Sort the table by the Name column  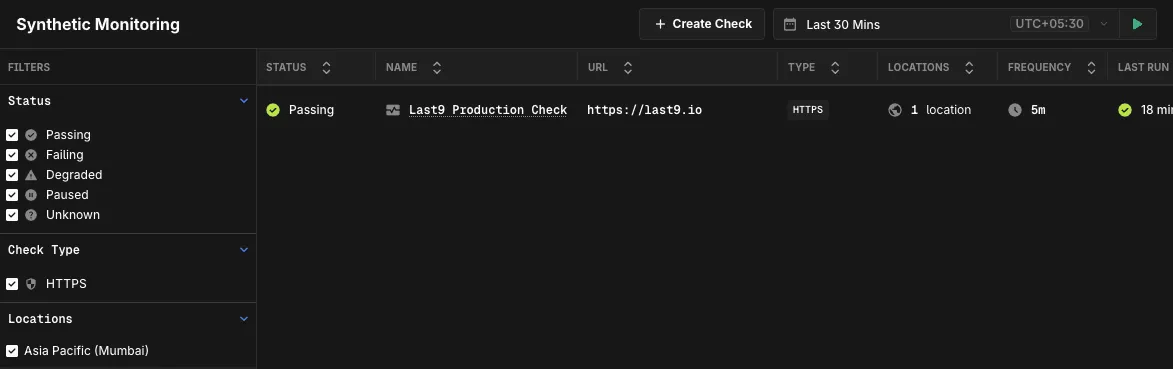[x=437, y=67]
